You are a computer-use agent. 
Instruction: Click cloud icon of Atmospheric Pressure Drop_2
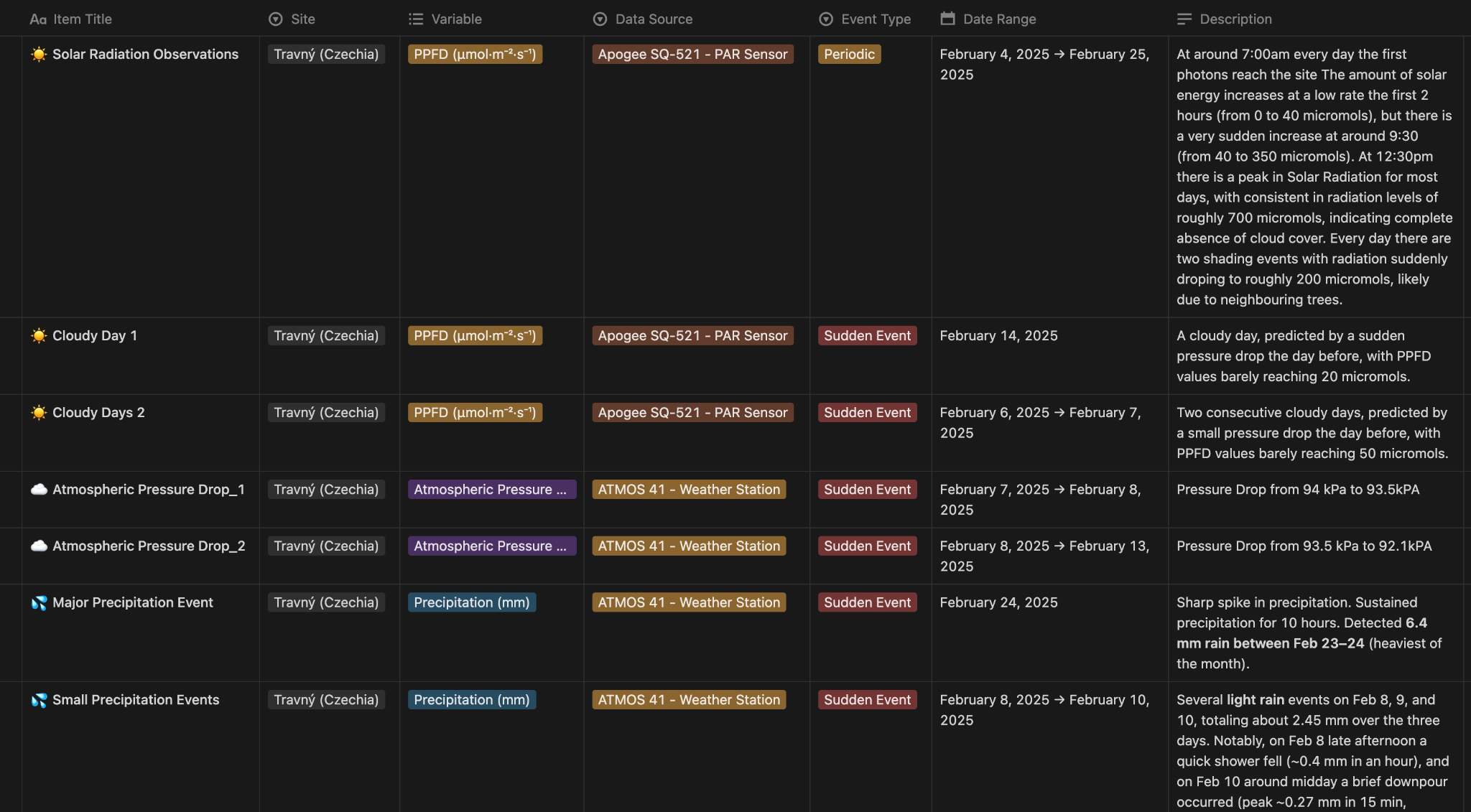39,546
